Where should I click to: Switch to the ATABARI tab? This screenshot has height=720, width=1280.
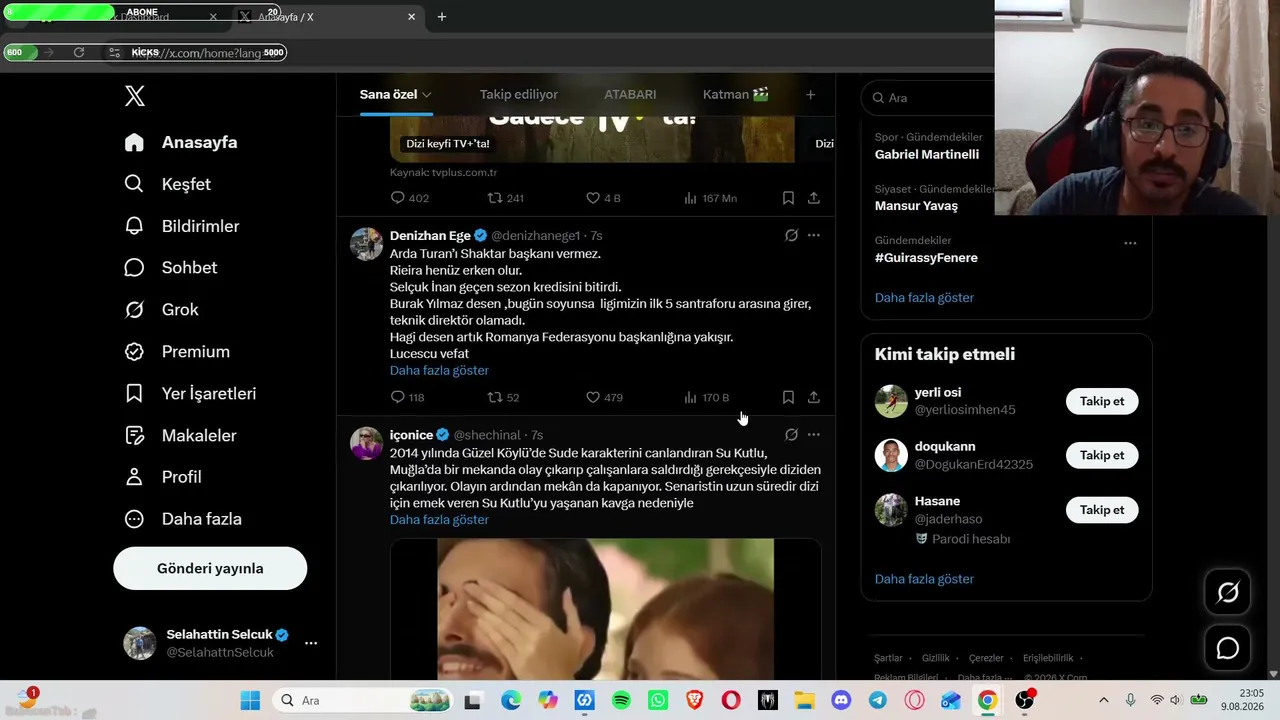(630, 94)
